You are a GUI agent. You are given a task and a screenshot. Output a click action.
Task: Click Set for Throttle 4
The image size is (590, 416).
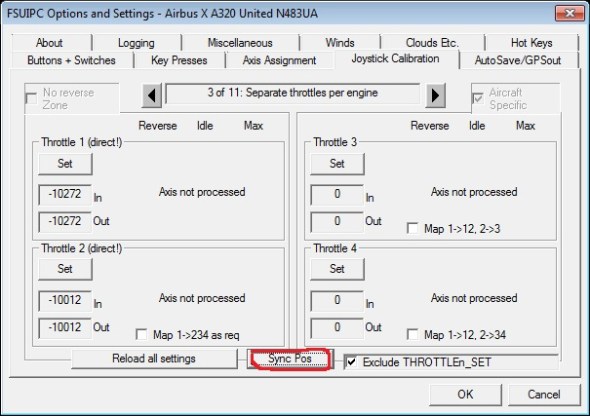pos(337,269)
